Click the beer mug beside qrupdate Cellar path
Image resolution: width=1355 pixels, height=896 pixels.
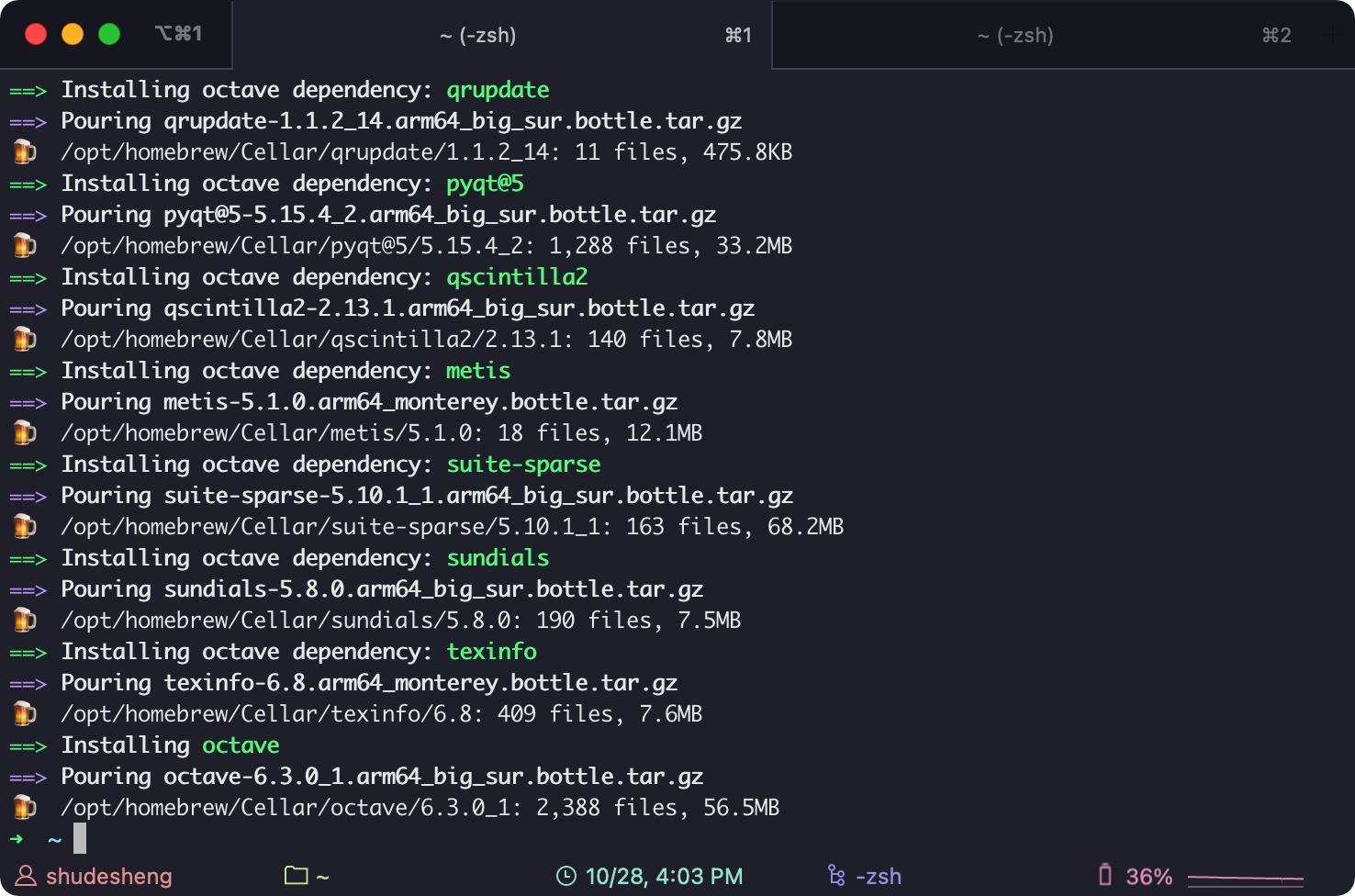click(25, 151)
